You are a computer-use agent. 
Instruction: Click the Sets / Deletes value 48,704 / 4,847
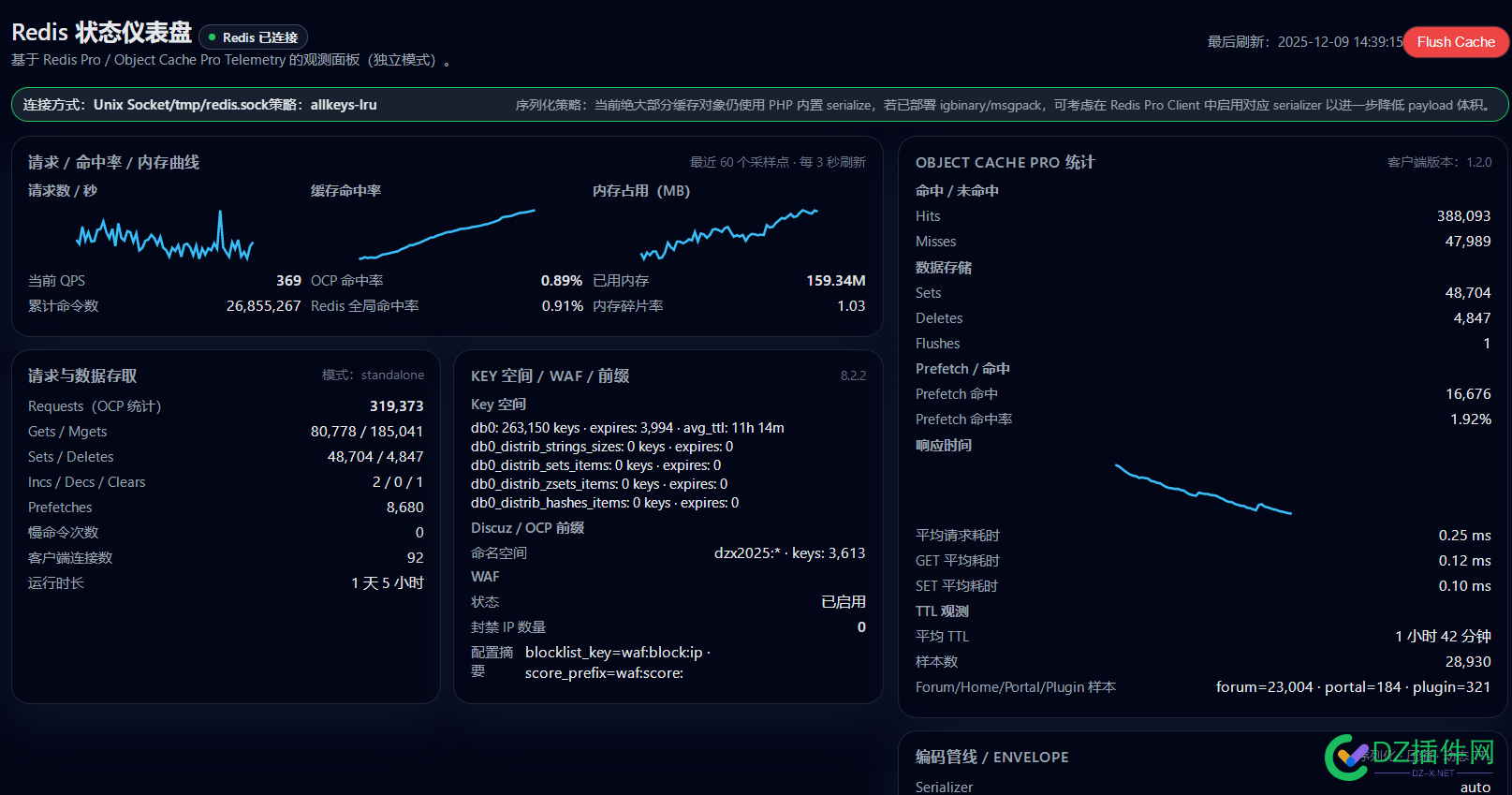pyautogui.click(x=375, y=457)
